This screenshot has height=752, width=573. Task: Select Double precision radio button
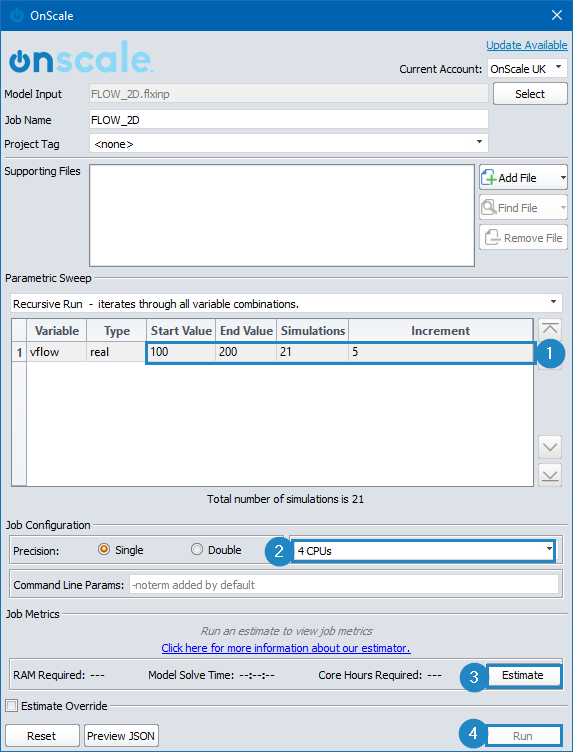pos(197,550)
